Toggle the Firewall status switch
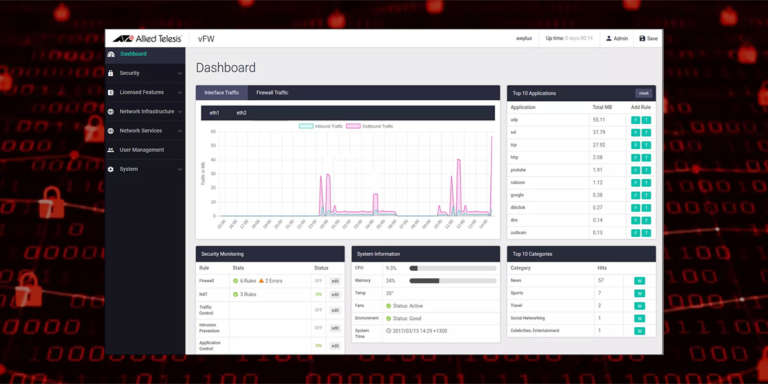 pyautogui.click(x=318, y=281)
